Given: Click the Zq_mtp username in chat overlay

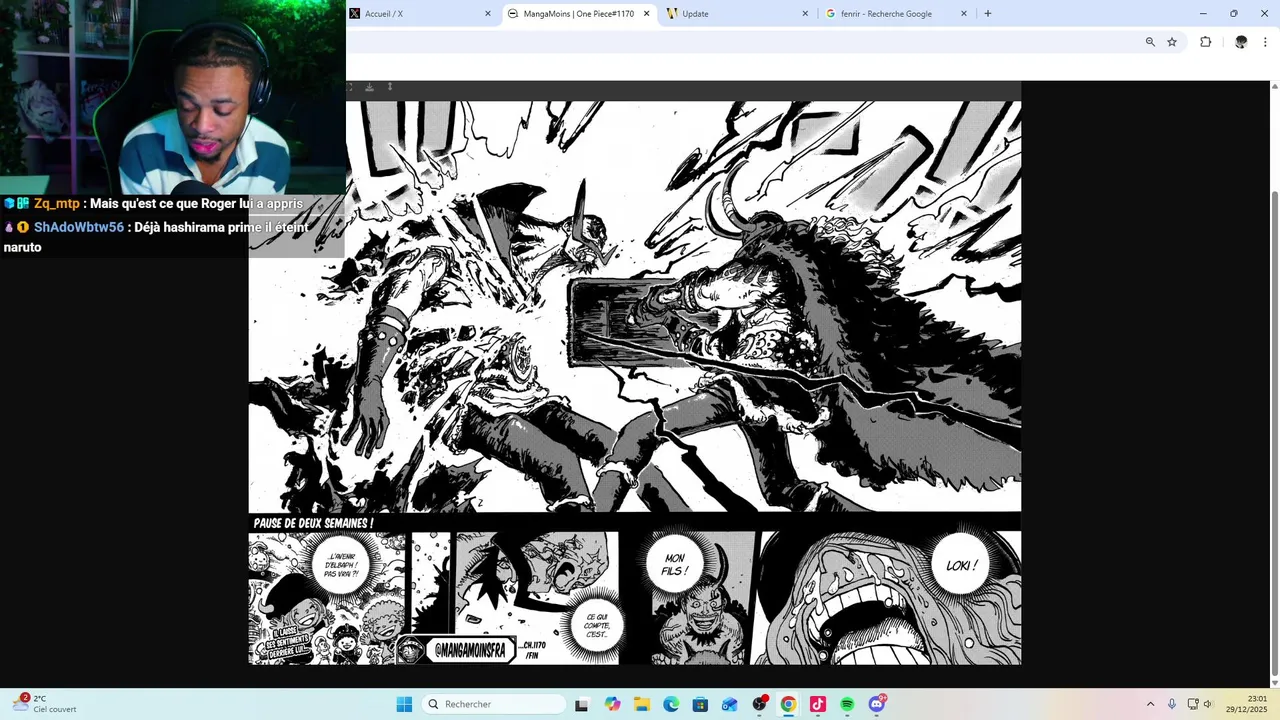Looking at the screenshot, I should [57, 204].
